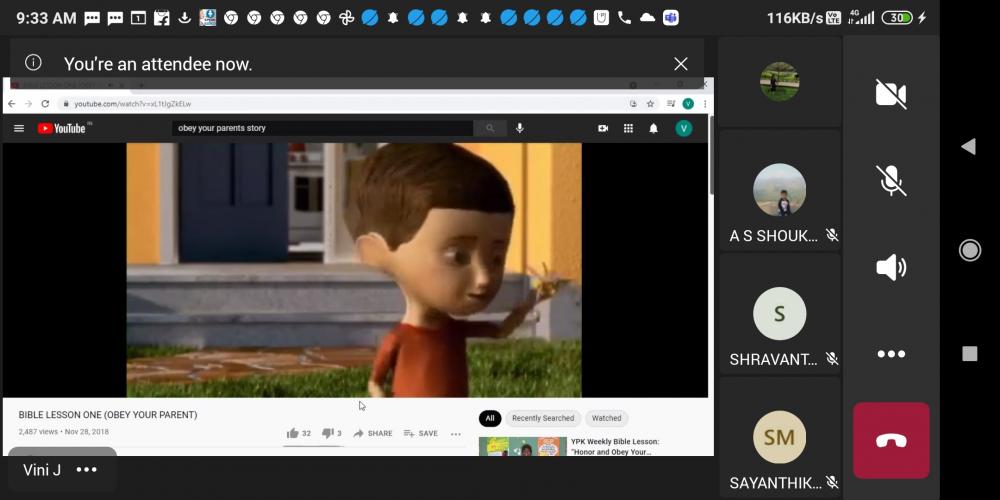Click the video player area
This screenshot has width=1000, height=500.
[354, 270]
